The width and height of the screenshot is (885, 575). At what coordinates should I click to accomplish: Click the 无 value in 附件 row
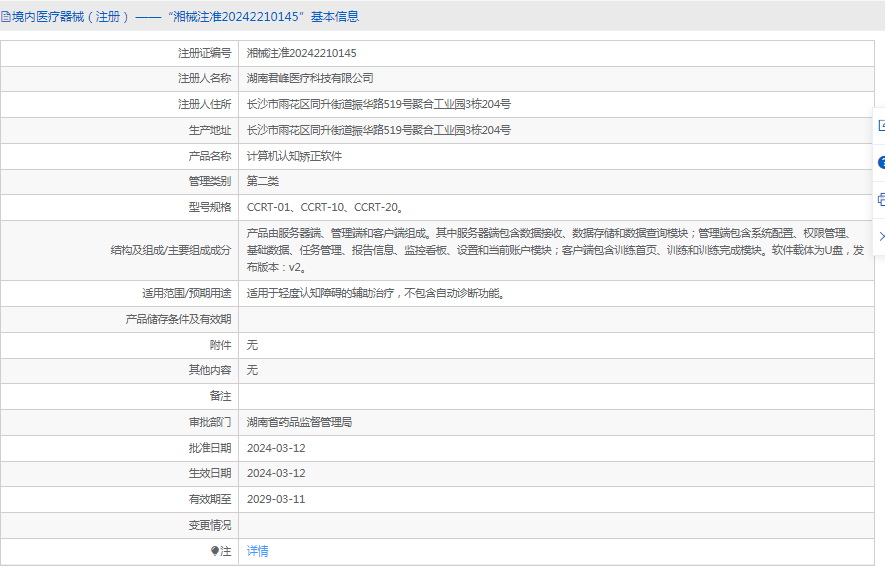[x=252, y=345]
